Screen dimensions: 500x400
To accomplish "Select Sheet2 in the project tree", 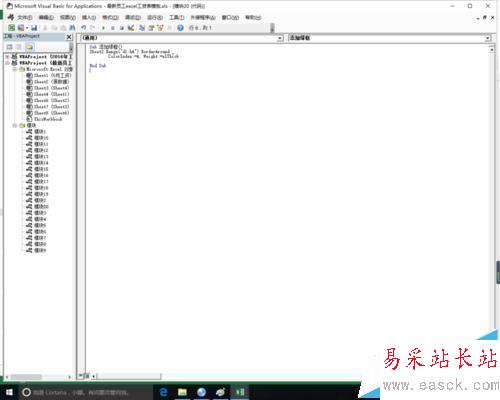I will click(48, 82).
